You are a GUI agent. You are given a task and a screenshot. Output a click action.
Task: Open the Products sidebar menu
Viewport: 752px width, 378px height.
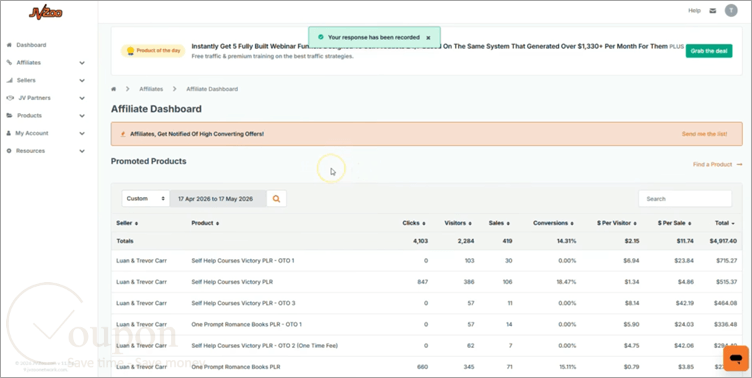(x=29, y=116)
